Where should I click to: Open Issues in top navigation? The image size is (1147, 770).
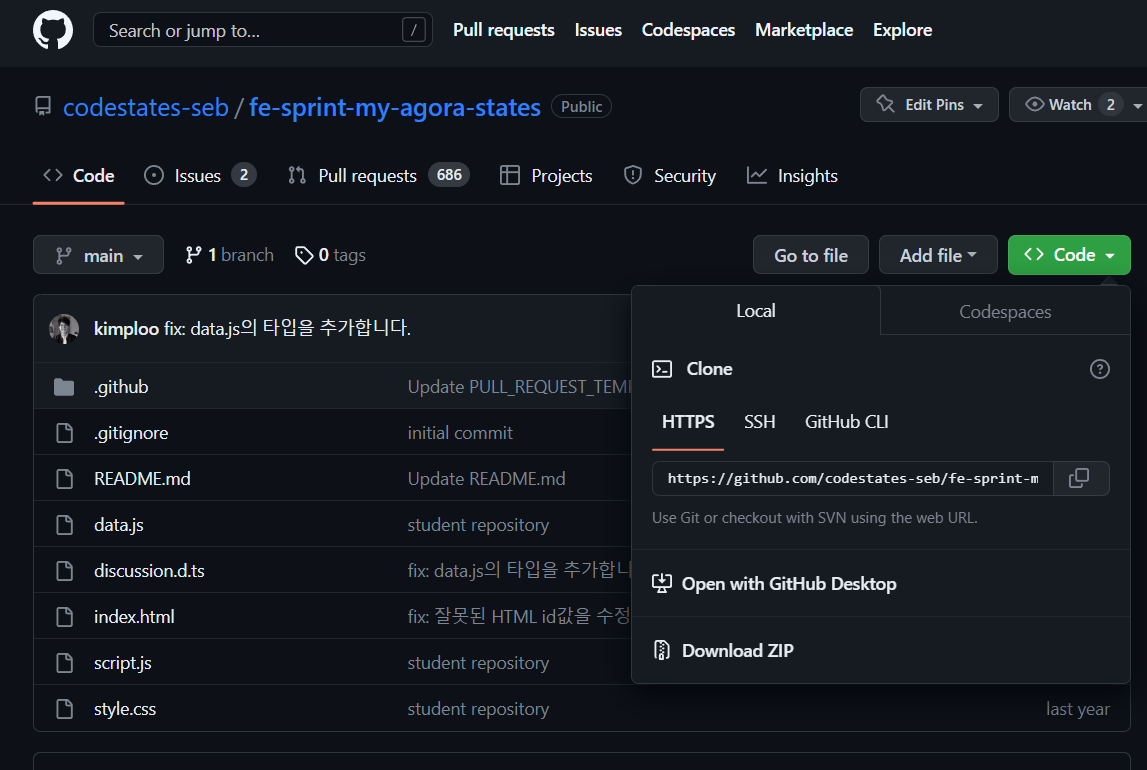pos(598,30)
